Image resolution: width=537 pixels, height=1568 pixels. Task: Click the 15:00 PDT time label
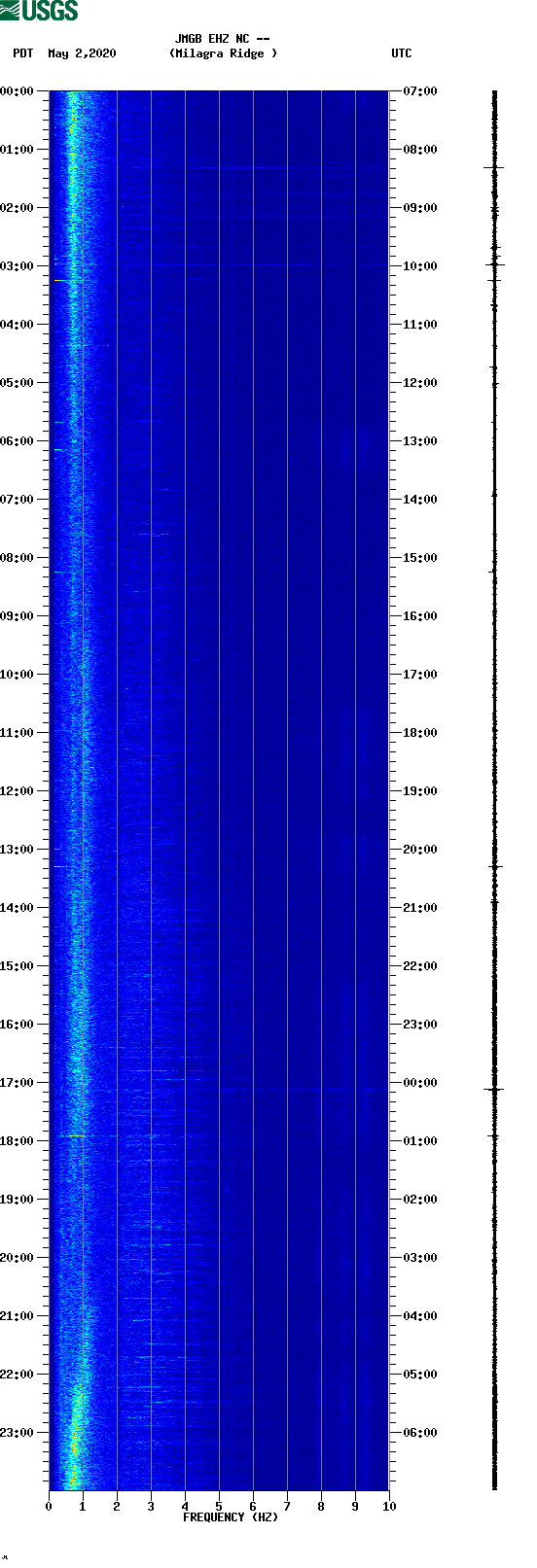coord(17,966)
